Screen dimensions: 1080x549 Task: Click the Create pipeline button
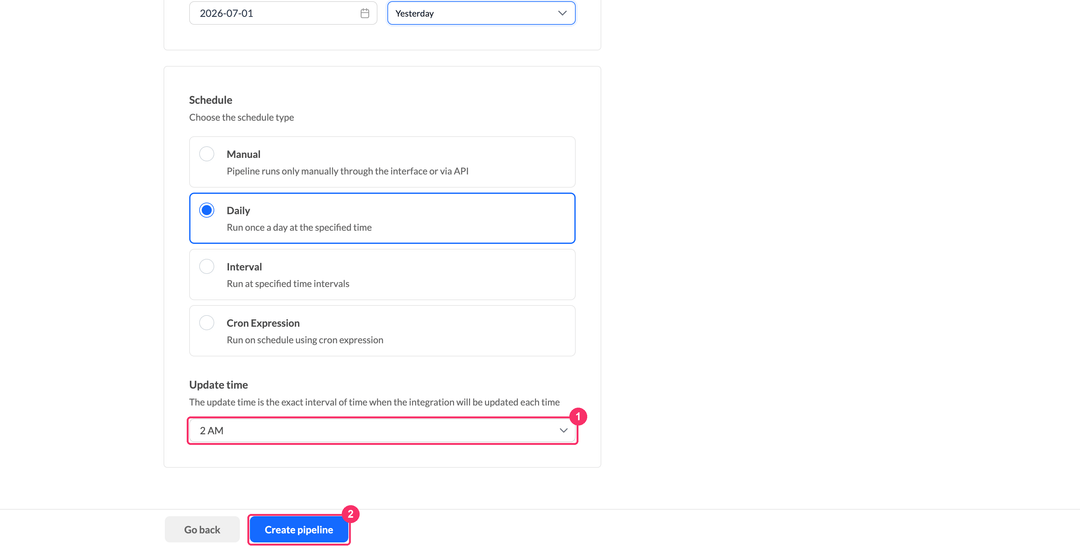pos(299,530)
